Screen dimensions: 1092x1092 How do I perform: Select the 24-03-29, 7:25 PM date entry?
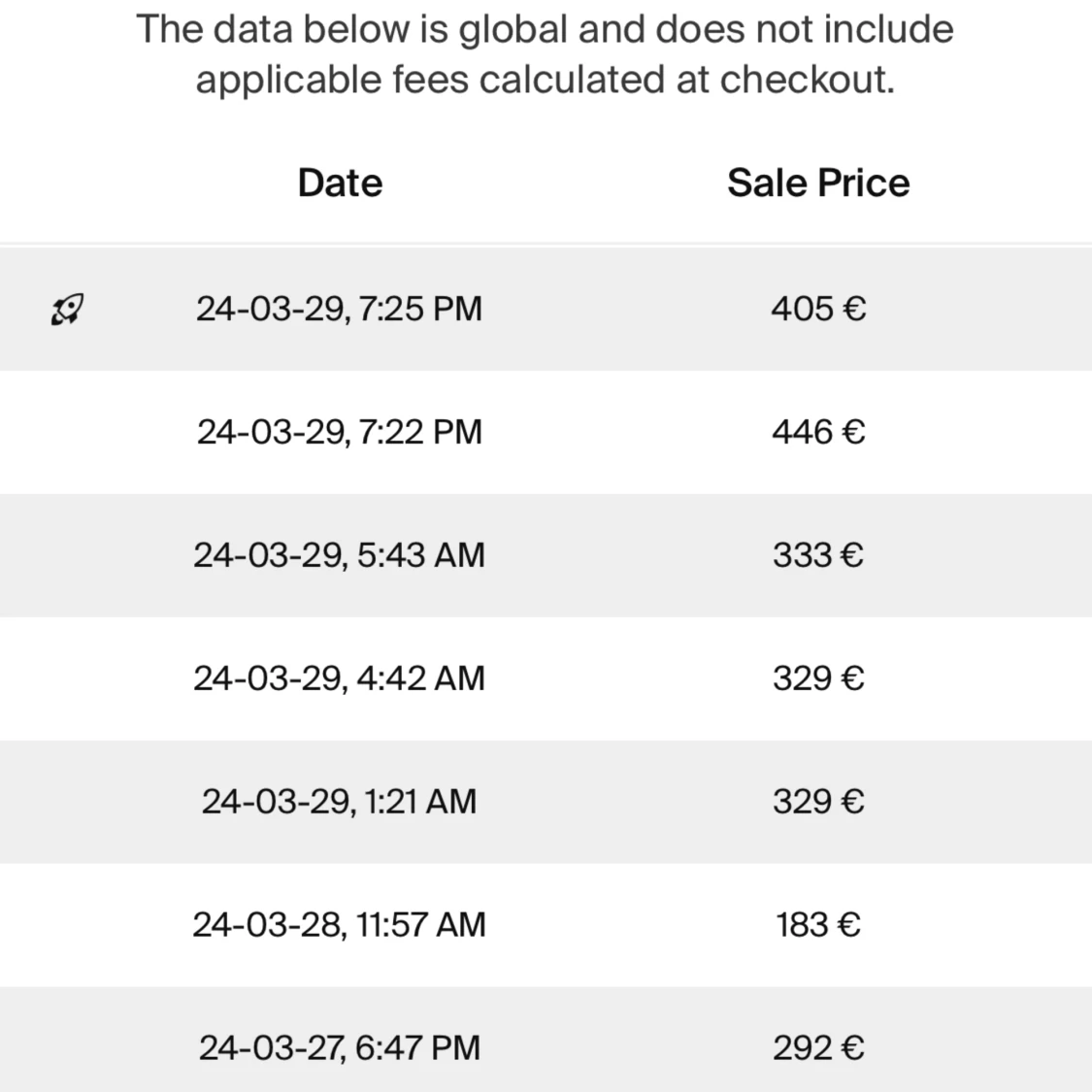coord(339,309)
